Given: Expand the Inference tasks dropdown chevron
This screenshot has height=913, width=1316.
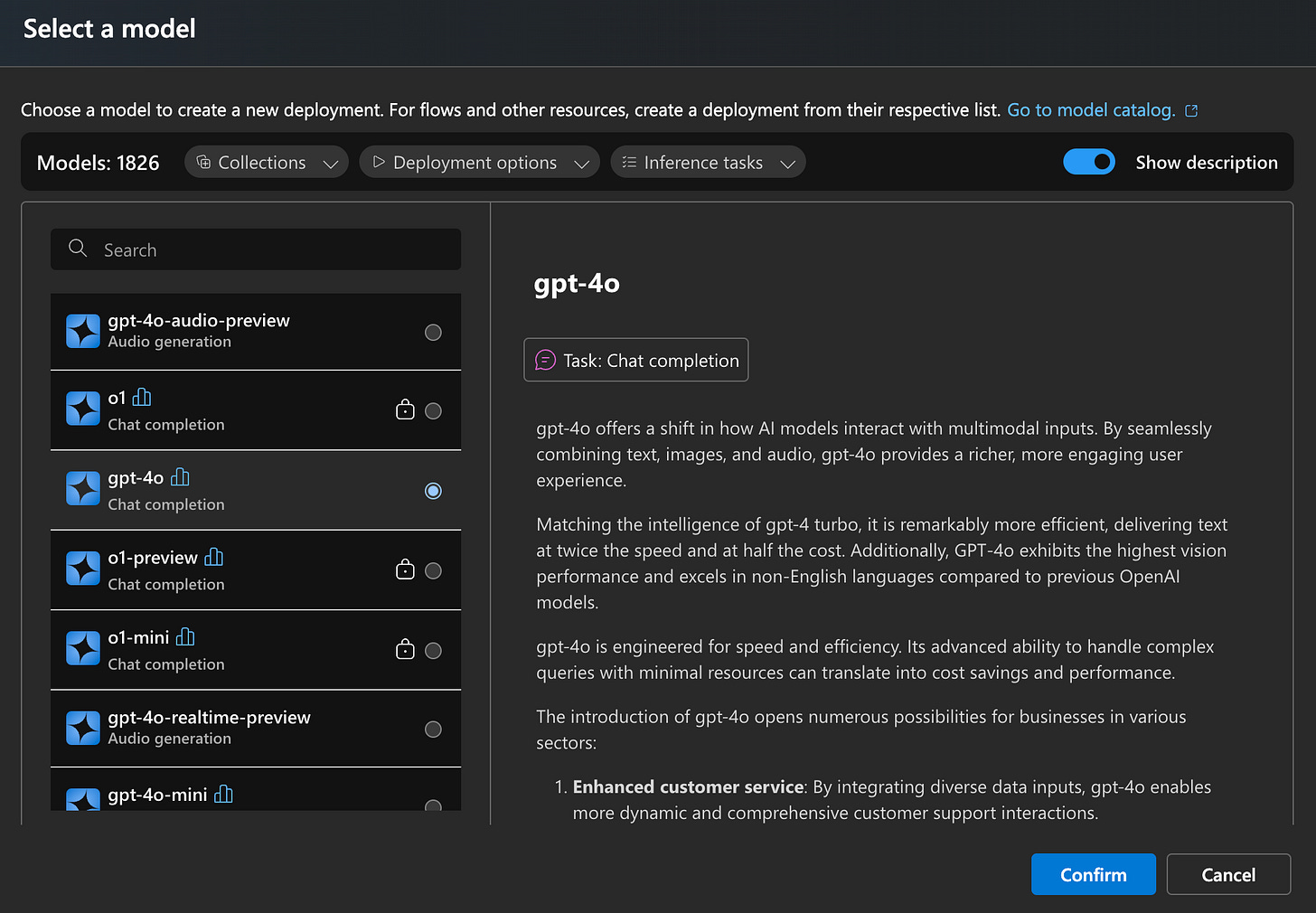Looking at the screenshot, I should [788, 164].
